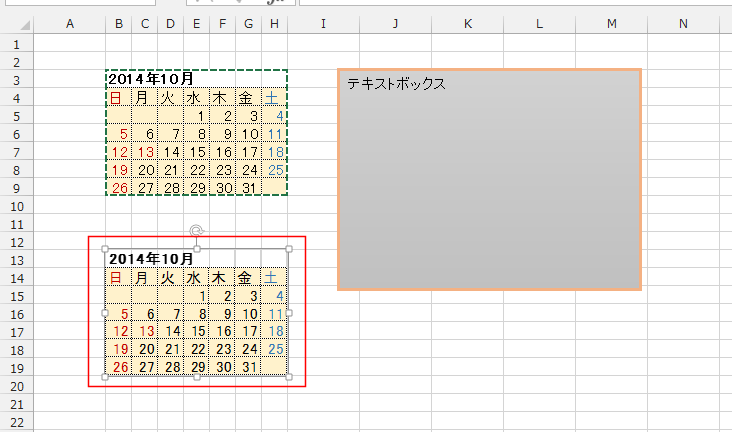This screenshot has width=732, height=432.
Task: Select row 1 header
Action: click(17, 44)
